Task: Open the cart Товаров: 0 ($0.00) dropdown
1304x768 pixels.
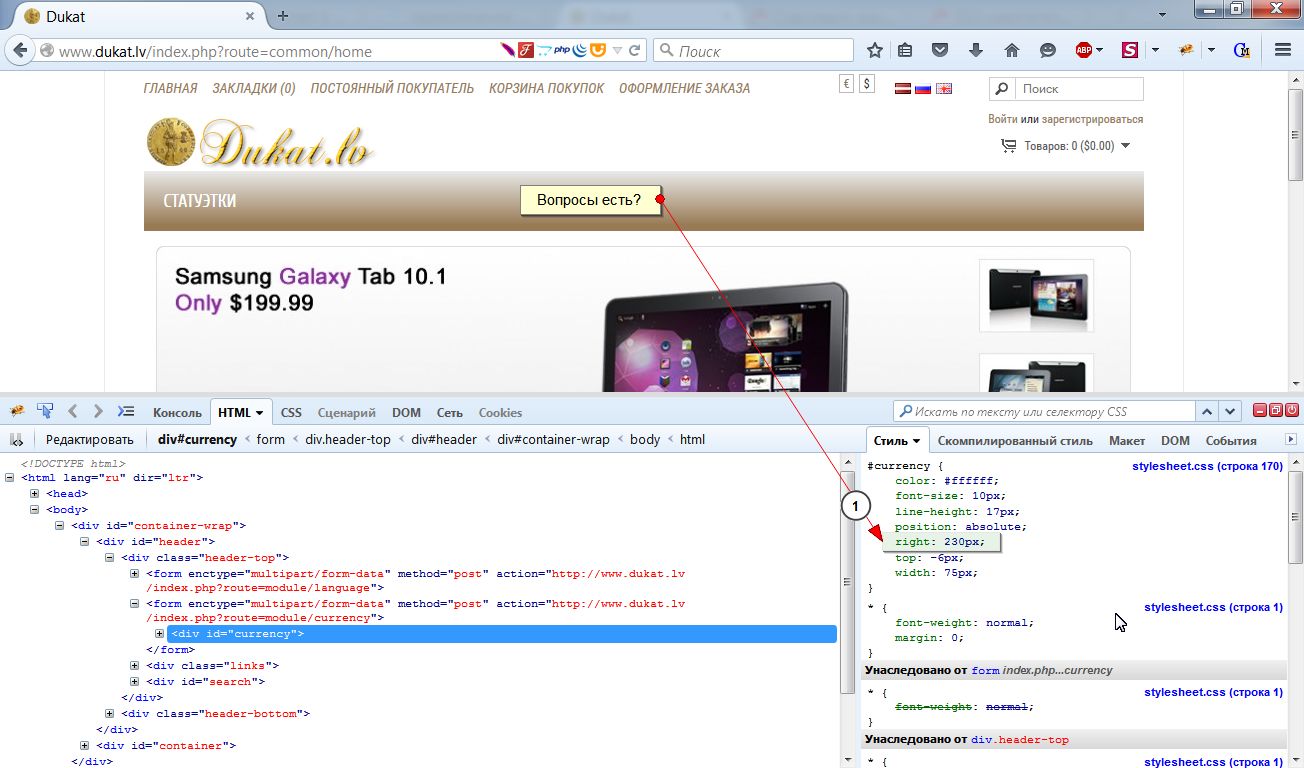Action: coord(1126,146)
